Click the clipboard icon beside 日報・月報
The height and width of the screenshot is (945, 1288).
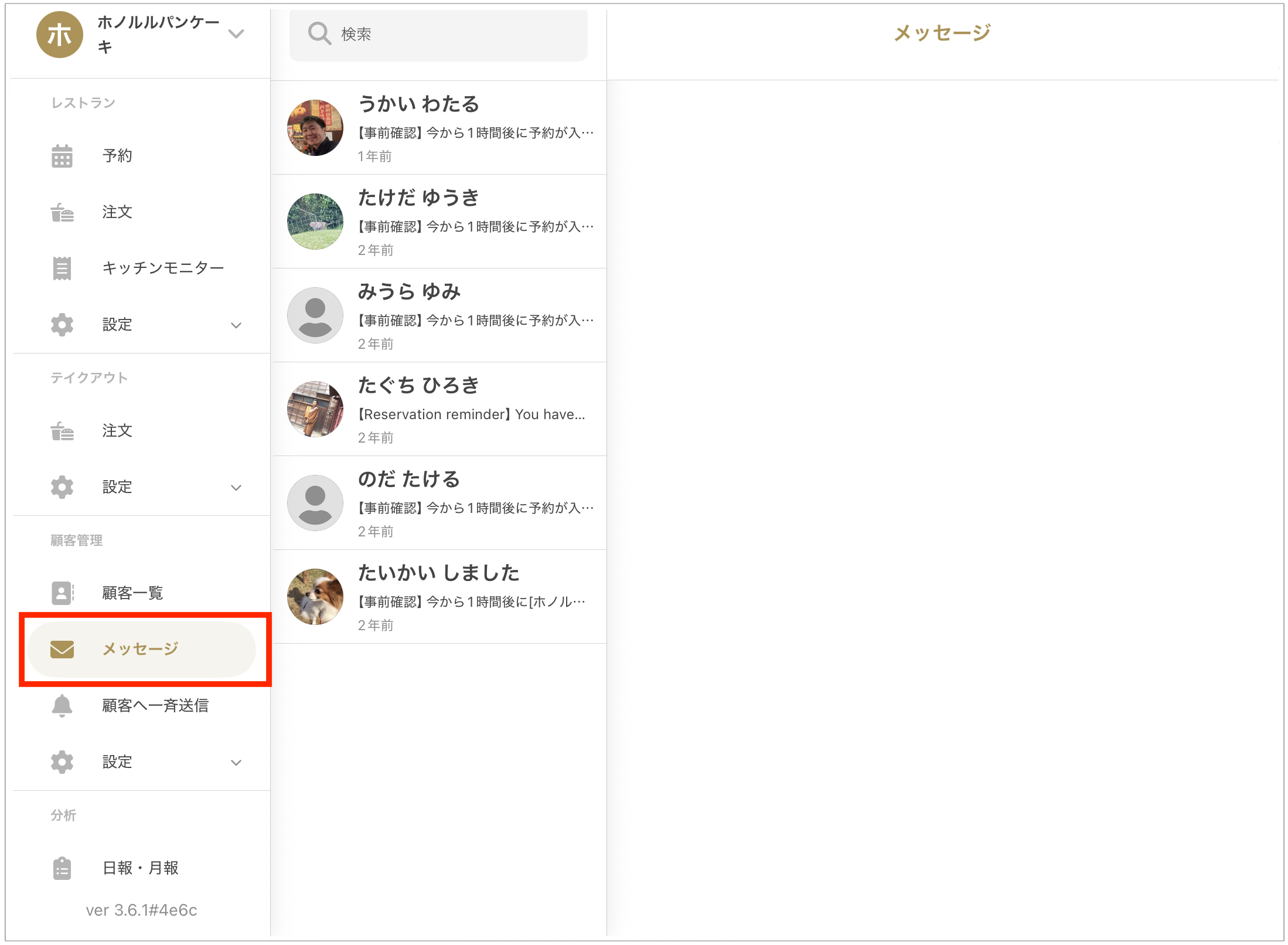[x=62, y=868]
